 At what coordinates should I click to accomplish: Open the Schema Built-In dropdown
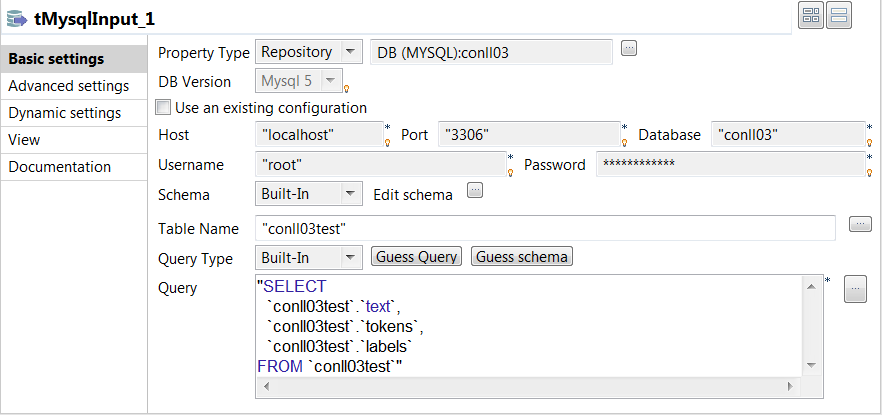coord(350,194)
